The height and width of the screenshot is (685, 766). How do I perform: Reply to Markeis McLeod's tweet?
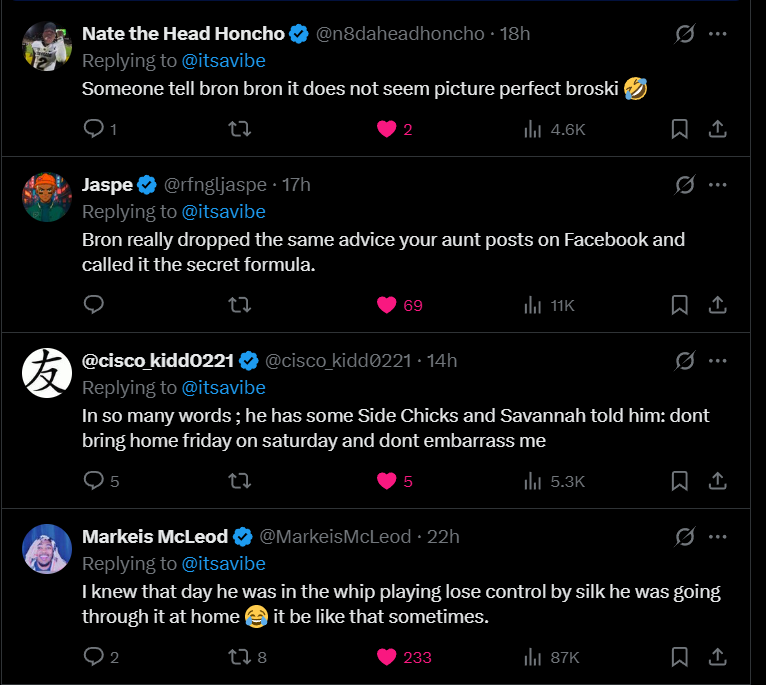pyautogui.click(x=94, y=657)
